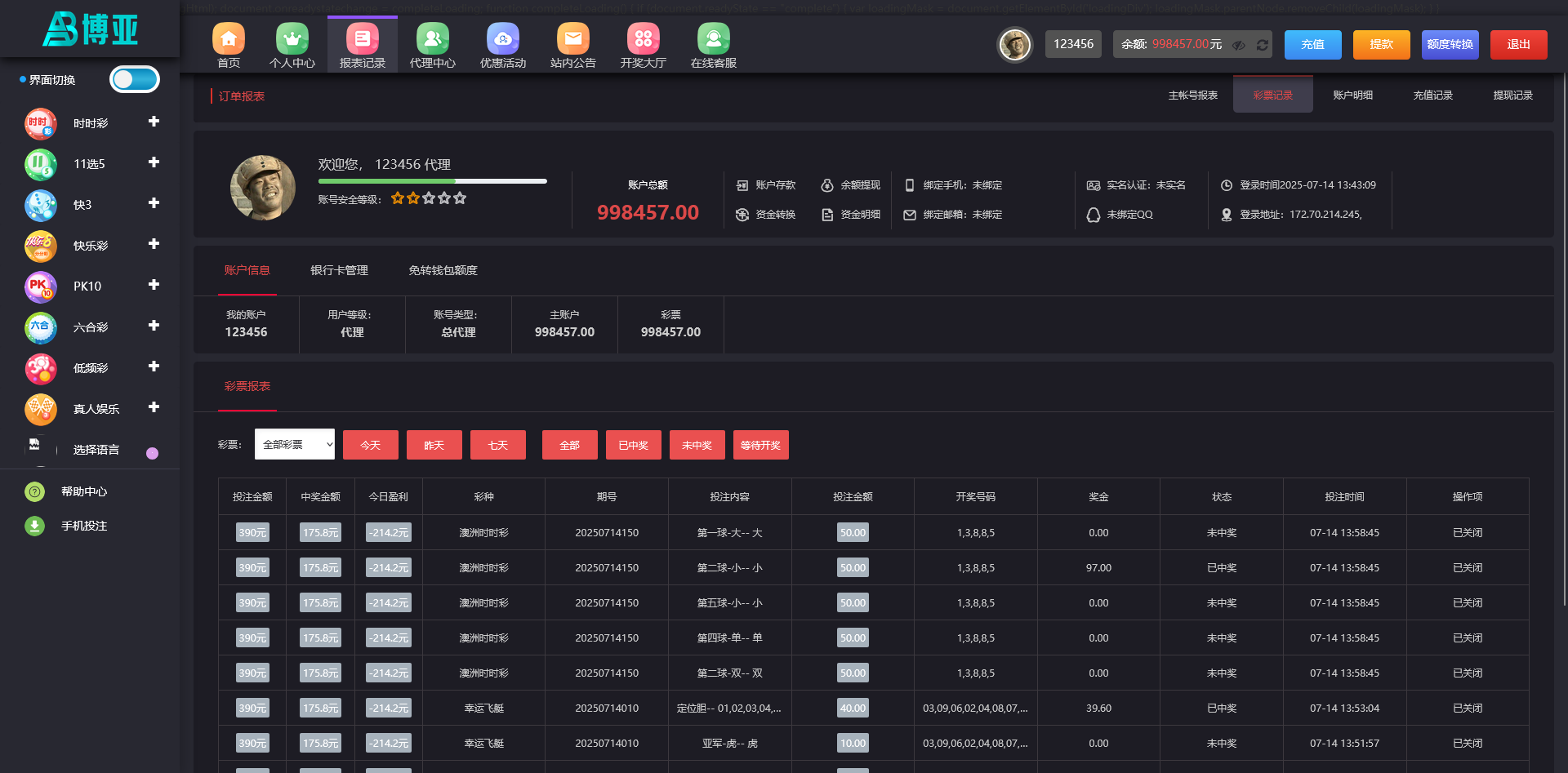Click the 余额提现 withdraw icon
Image resolution: width=1568 pixels, height=773 pixels.
[x=827, y=185]
